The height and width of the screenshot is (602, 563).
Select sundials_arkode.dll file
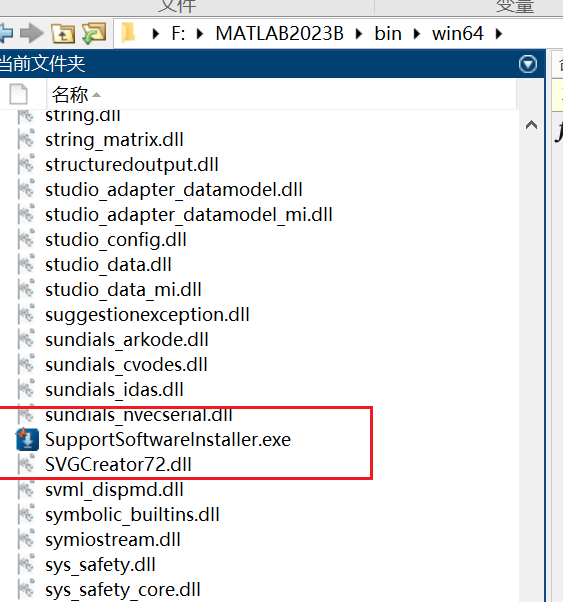coord(126,340)
